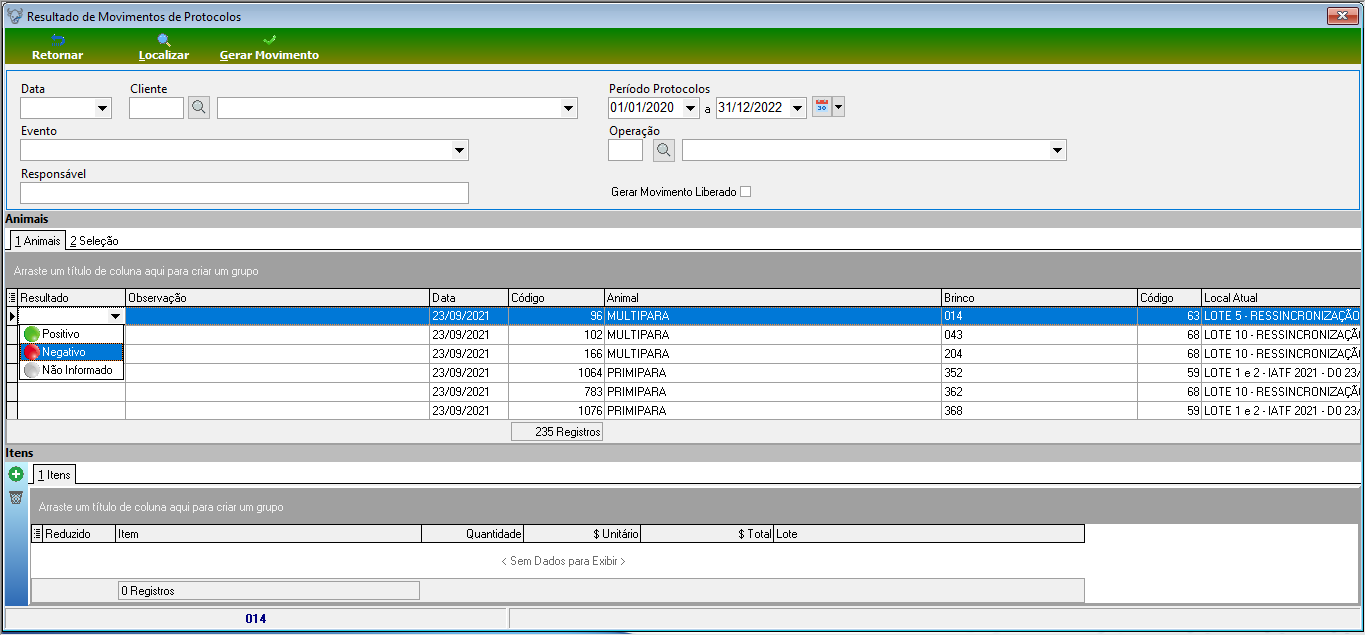Click the Brinco cell 368

pyautogui.click(x=1039, y=410)
